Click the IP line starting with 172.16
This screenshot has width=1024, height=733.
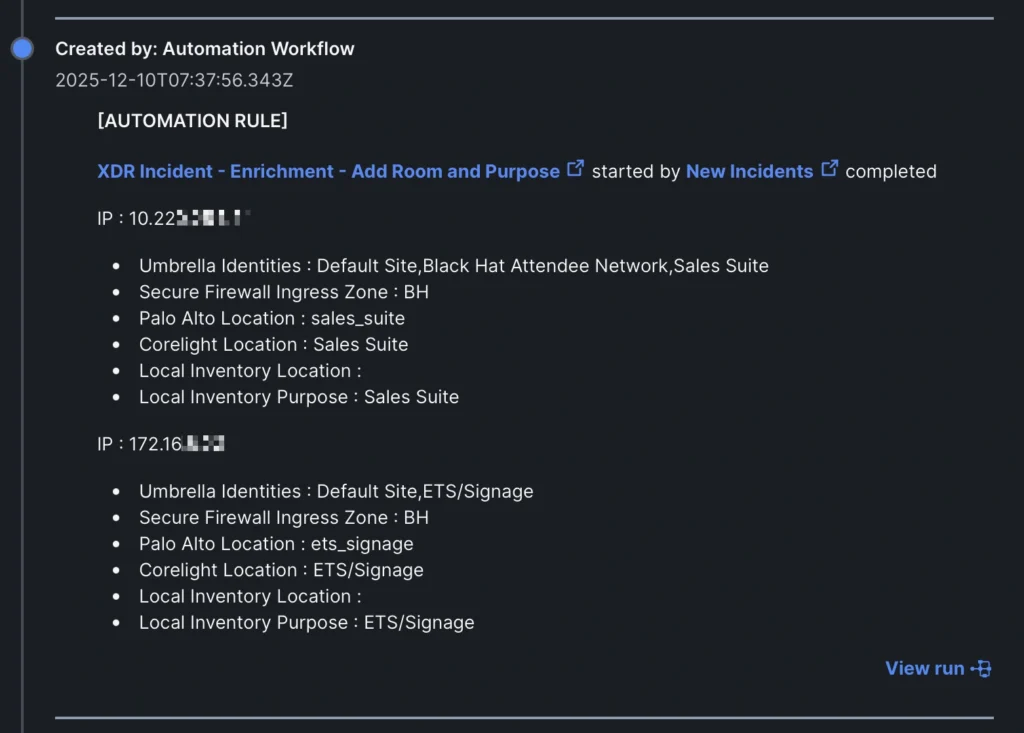point(160,444)
